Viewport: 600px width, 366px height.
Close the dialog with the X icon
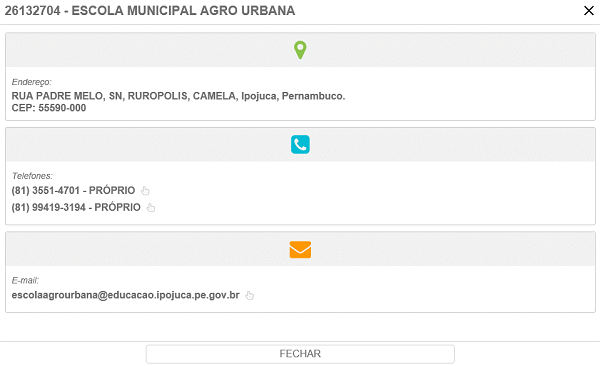(x=589, y=11)
